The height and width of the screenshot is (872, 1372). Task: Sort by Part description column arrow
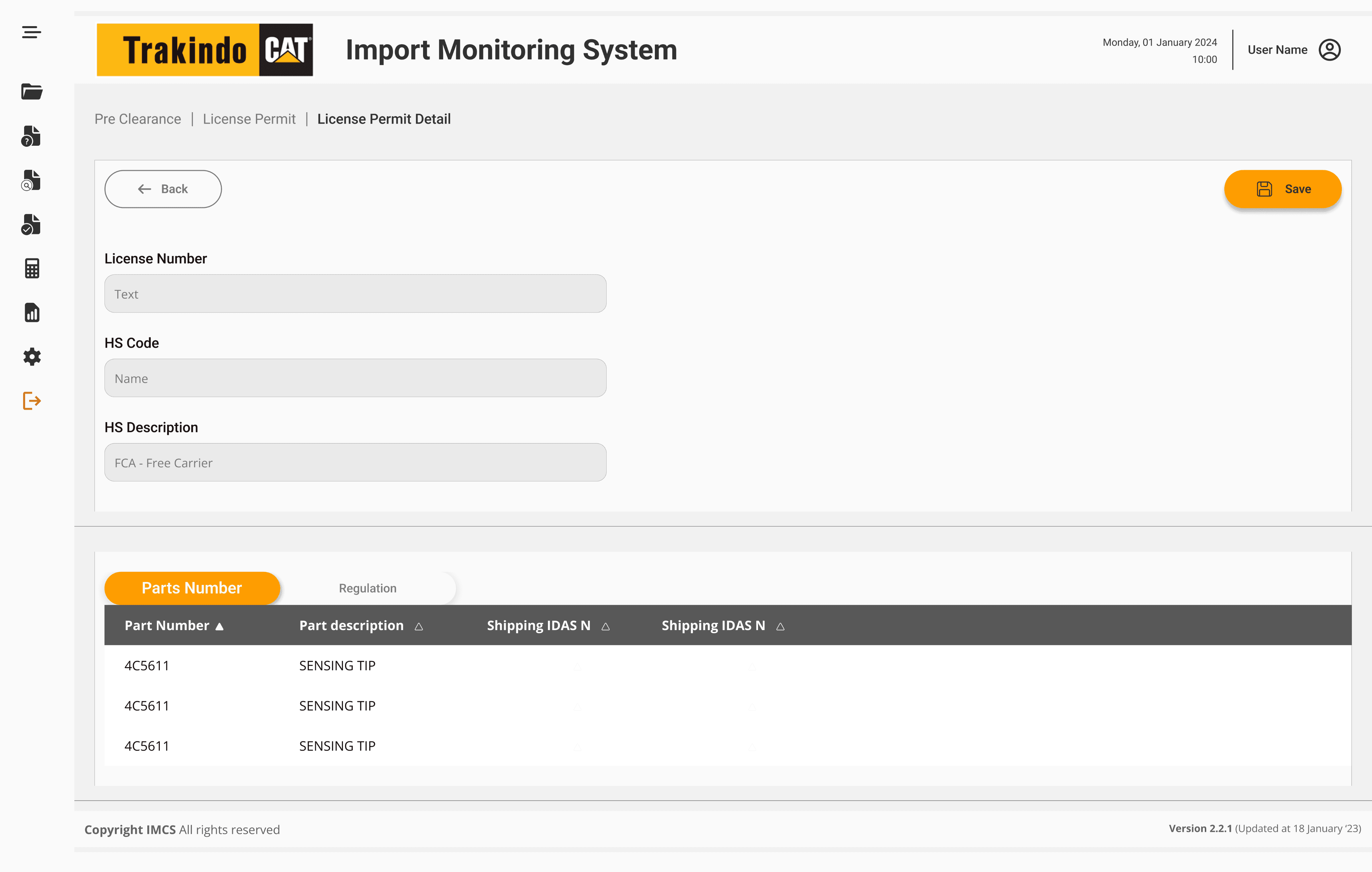pyautogui.click(x=419, y=626)
